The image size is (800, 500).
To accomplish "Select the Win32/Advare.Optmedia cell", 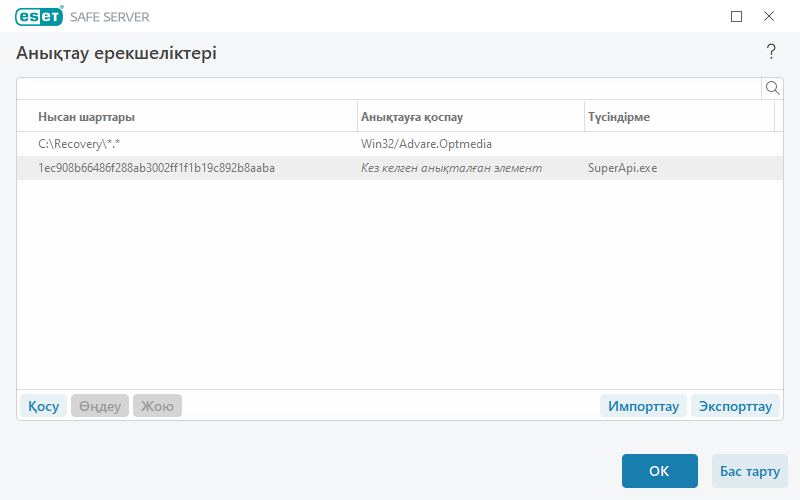I will (x=426, y=144).
